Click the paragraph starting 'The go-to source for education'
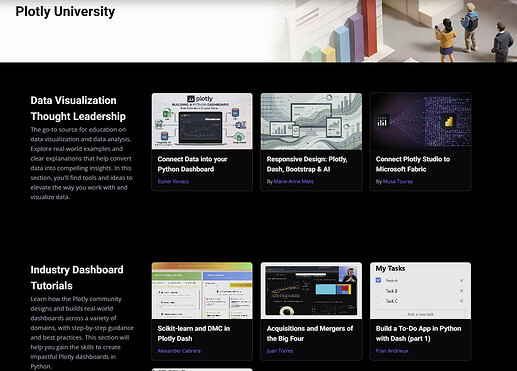 coord(81,163)
